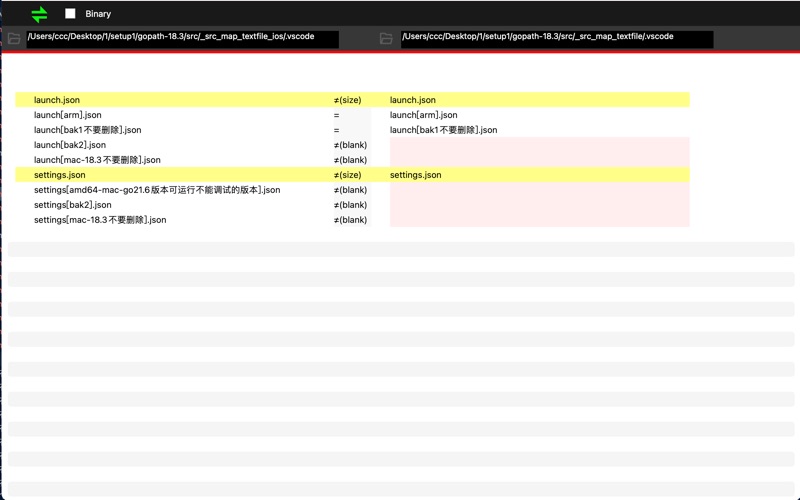Screen dimensions: 800x500
Task: Select launch[bak2].json in the left pane
Action: [x=70, y=145]
